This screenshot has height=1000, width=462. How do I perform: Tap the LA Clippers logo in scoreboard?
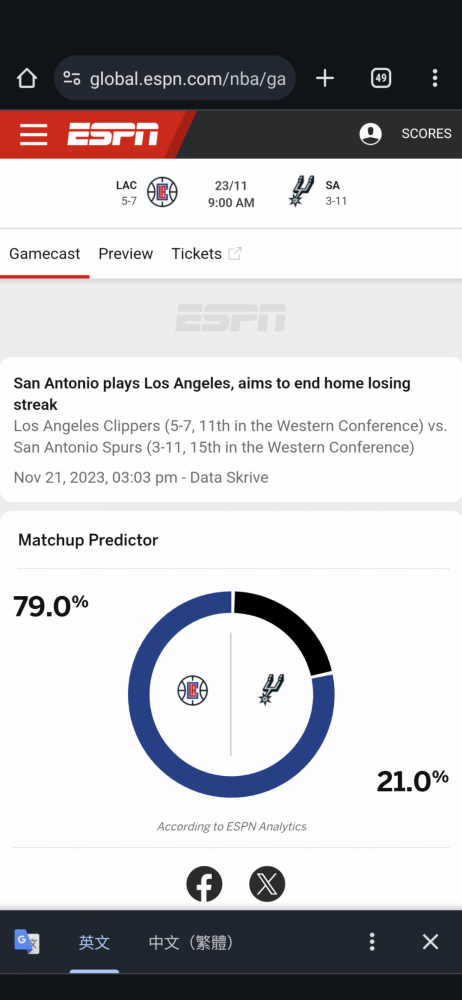tap(162, 192)
